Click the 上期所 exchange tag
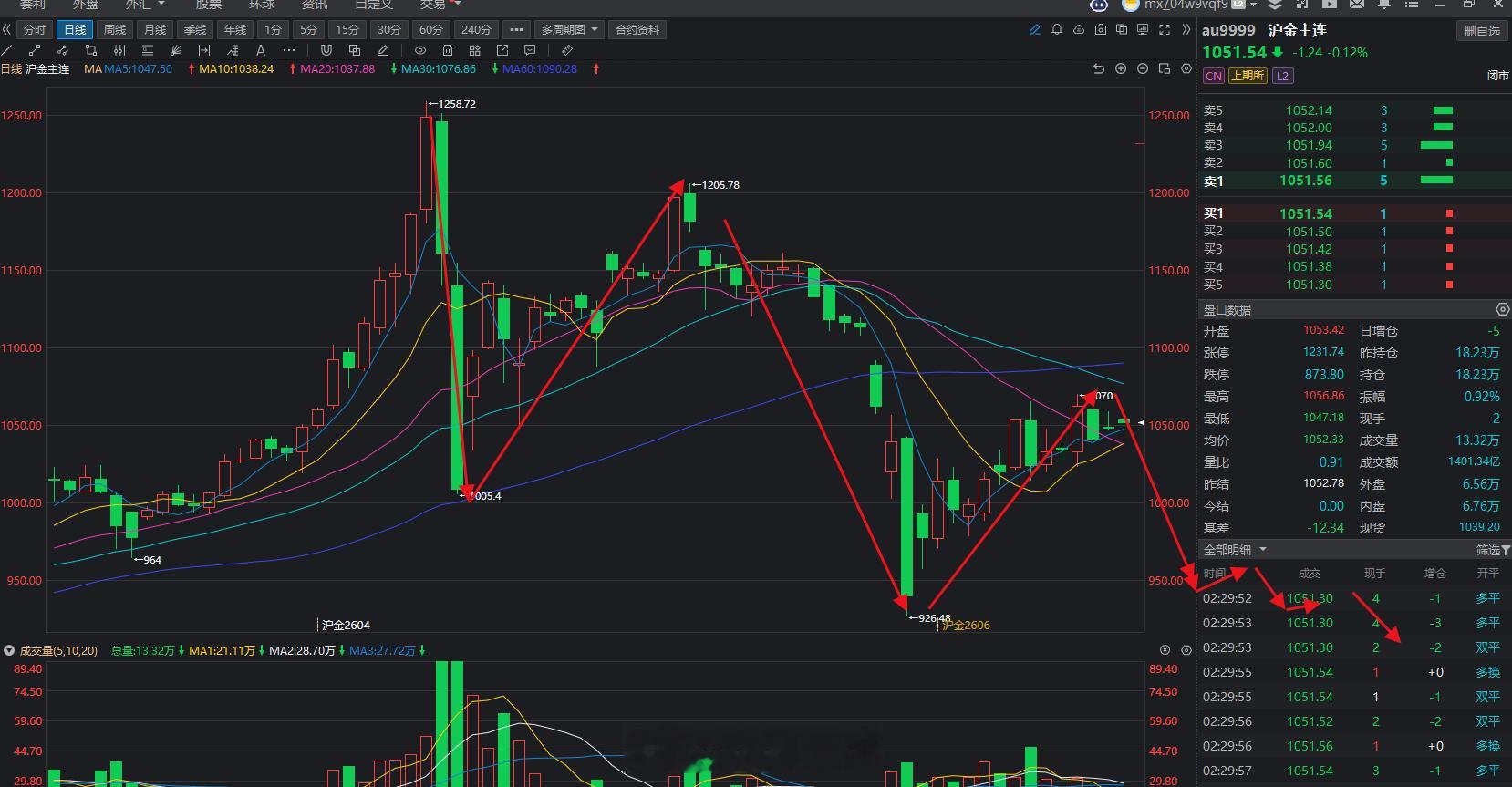Screen dimensions: 1512x787 pos(1247,76)
